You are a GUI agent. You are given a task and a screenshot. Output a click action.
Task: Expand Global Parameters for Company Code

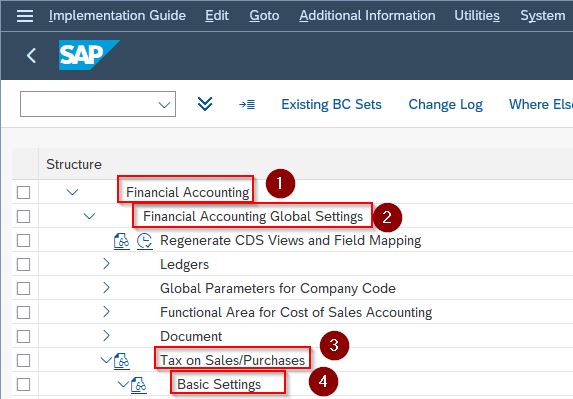(106, 288)
